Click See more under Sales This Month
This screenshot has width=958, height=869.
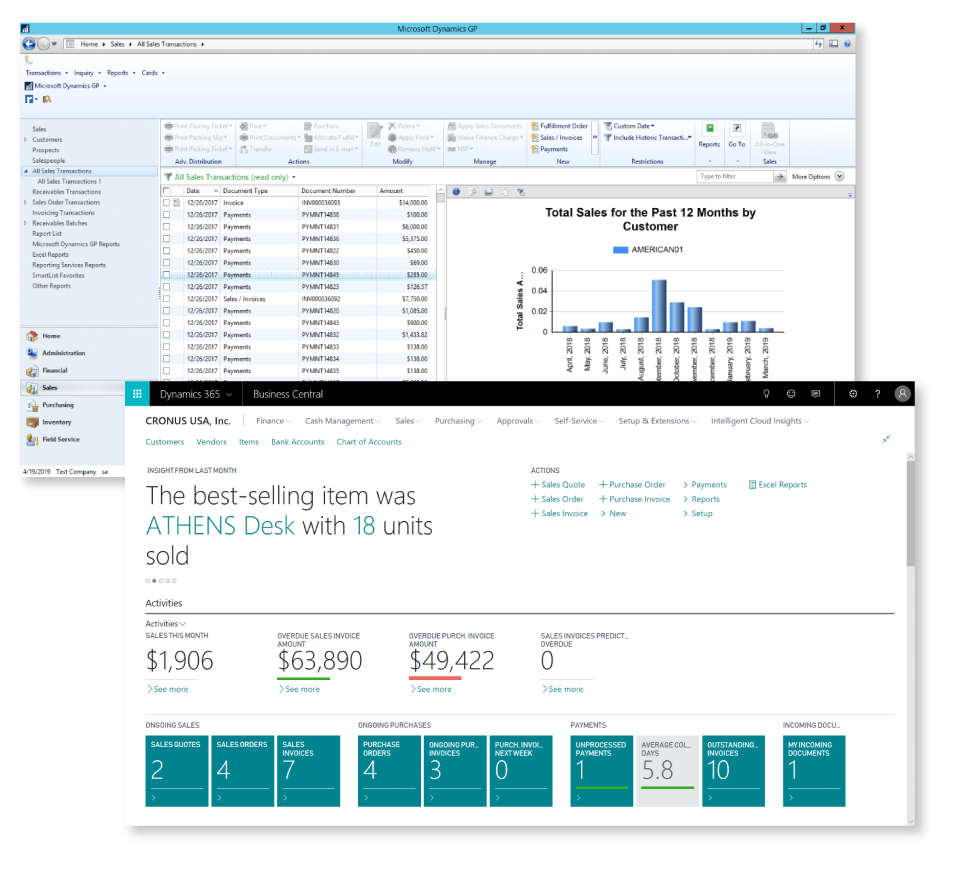pyautogui.click(x=169, y=689)
